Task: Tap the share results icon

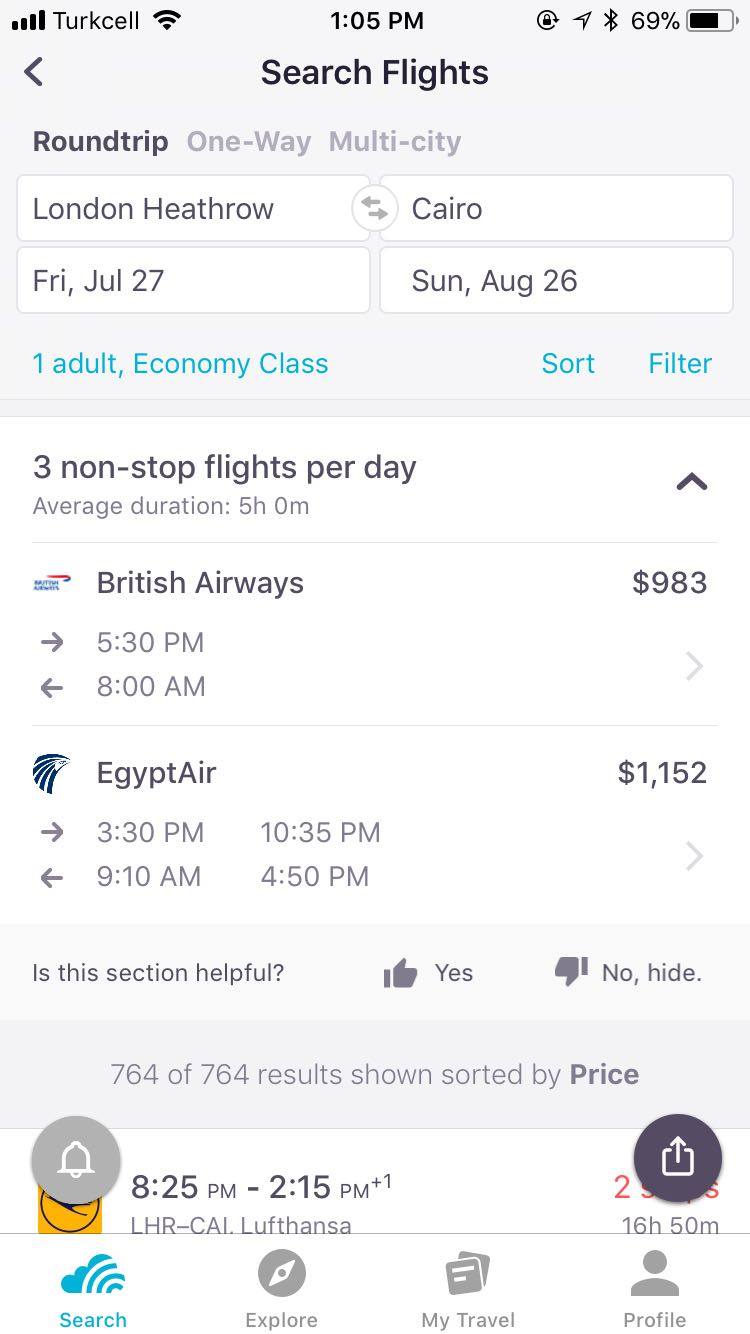Action: point(677,1158)
